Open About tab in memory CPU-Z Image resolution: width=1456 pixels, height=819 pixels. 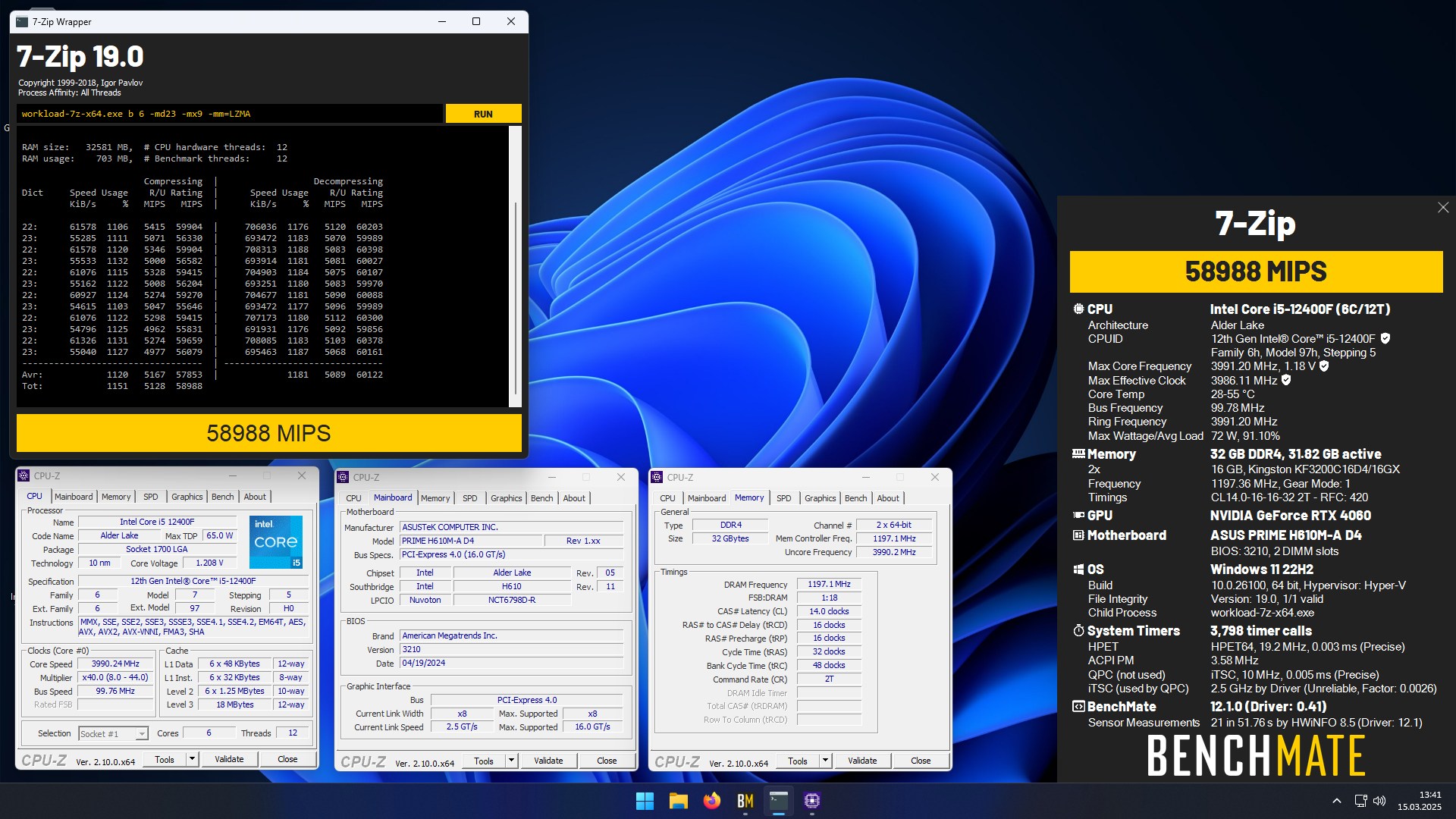tap(888, 498)
